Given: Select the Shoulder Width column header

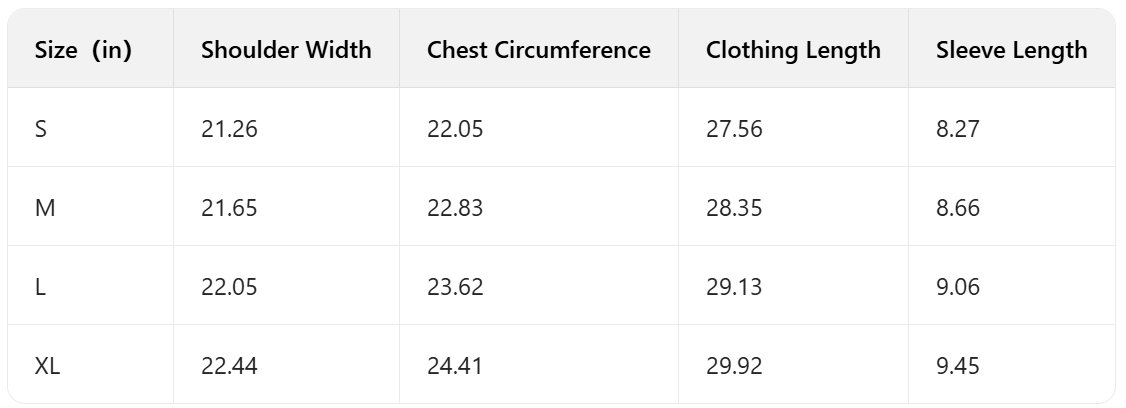Looking at the screenshot, I should click(x=286, y=50).
